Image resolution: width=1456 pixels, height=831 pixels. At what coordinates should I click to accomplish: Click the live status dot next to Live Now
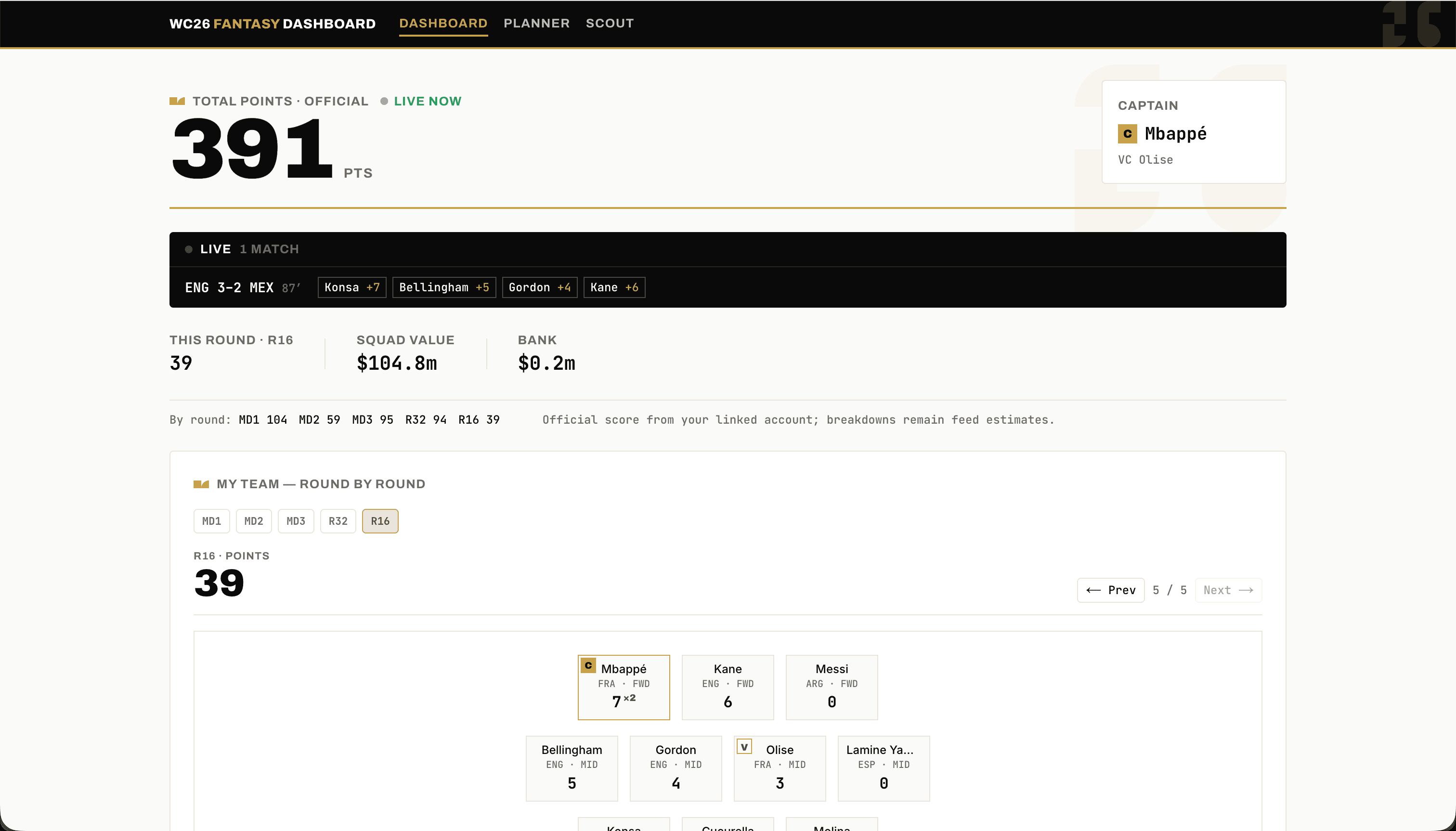384,101
